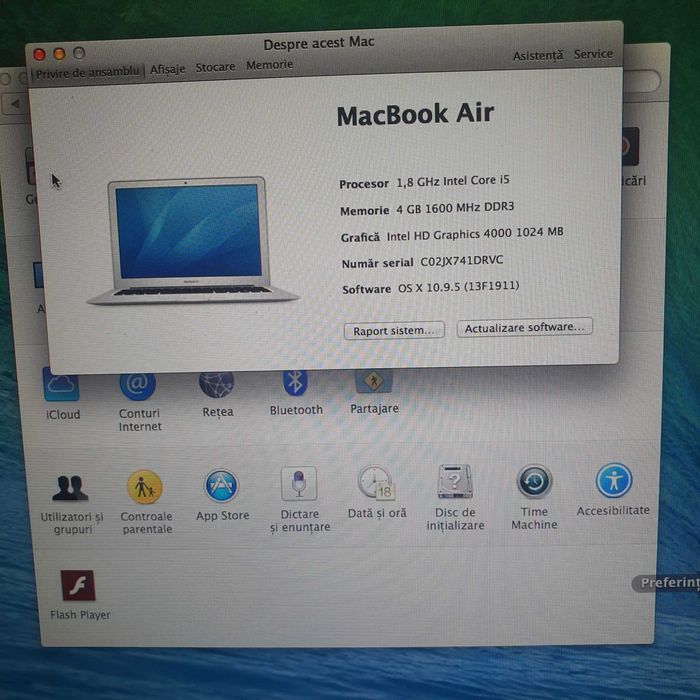Click search field in System Preferences window
This screenshot has height=700, width=700.
point(641,81)
